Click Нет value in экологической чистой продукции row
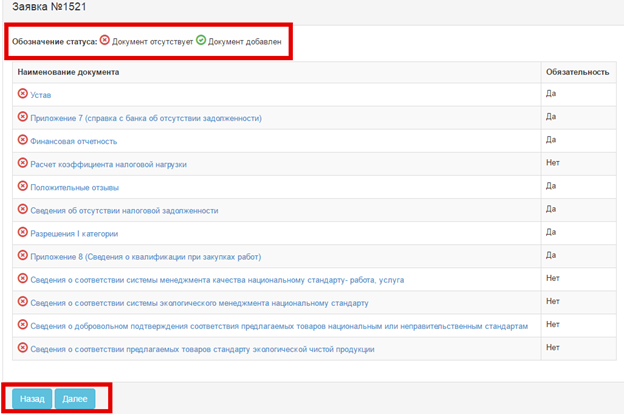The width and height of the screenshot is (624, 414). [553, 348]
